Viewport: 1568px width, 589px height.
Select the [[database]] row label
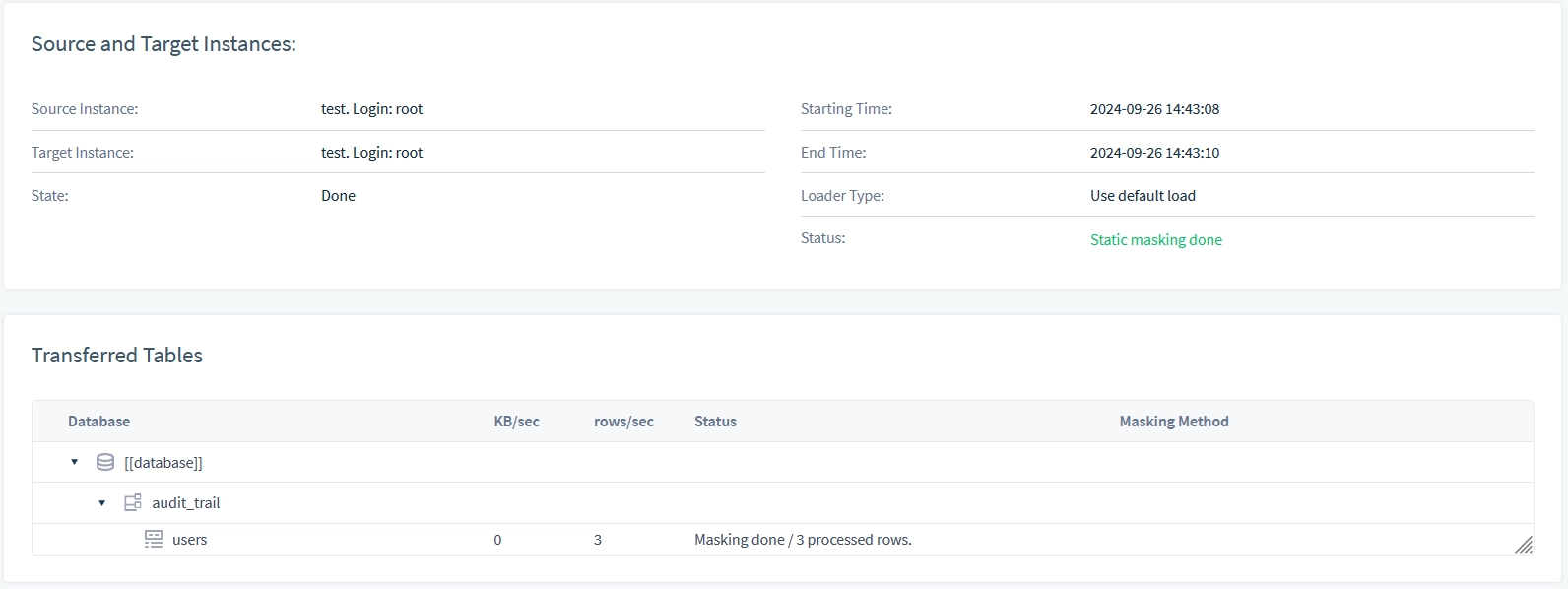163,463
